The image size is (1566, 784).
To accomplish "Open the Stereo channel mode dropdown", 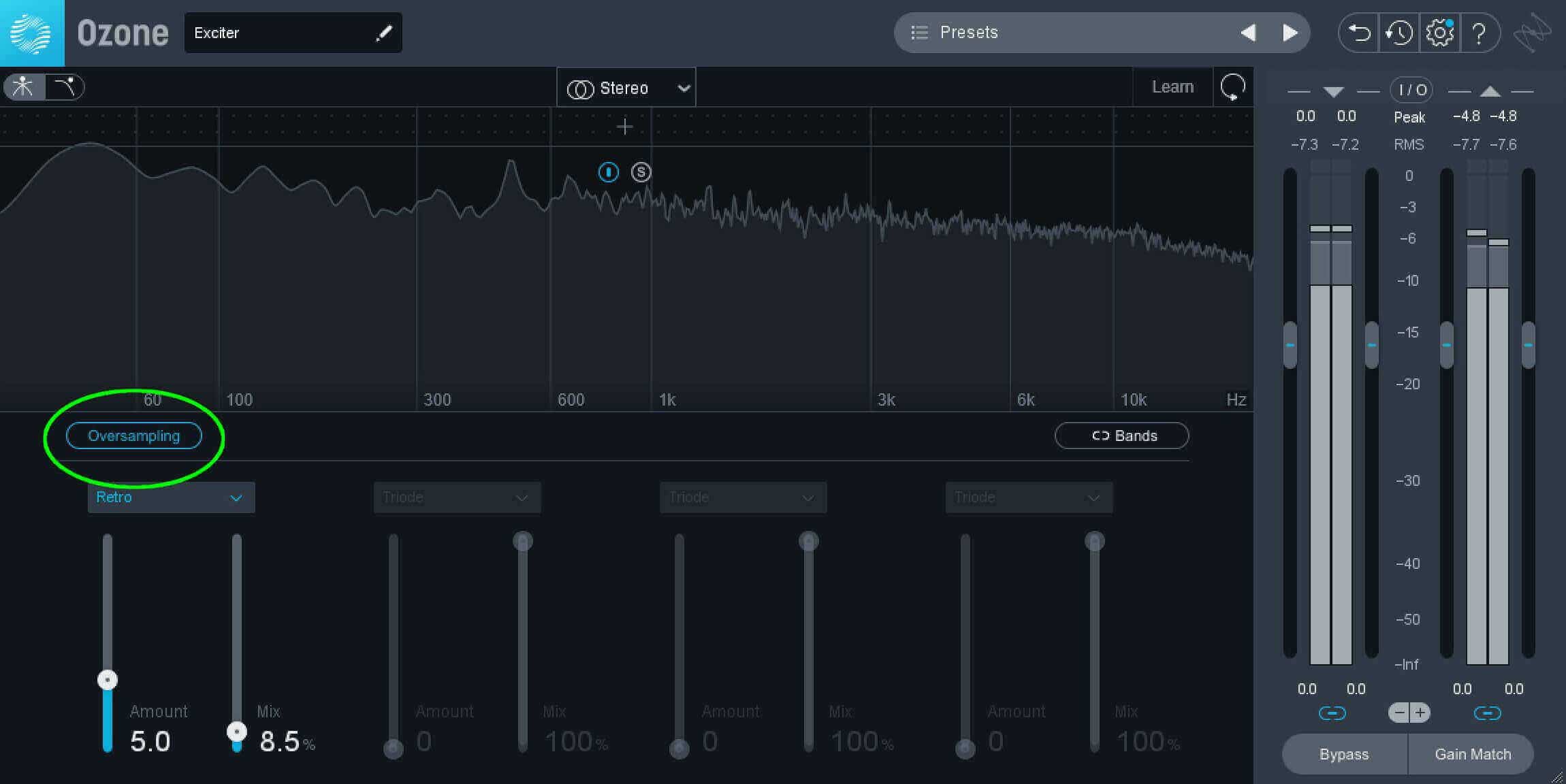I will pyautogui.click(x=626, y=87).
